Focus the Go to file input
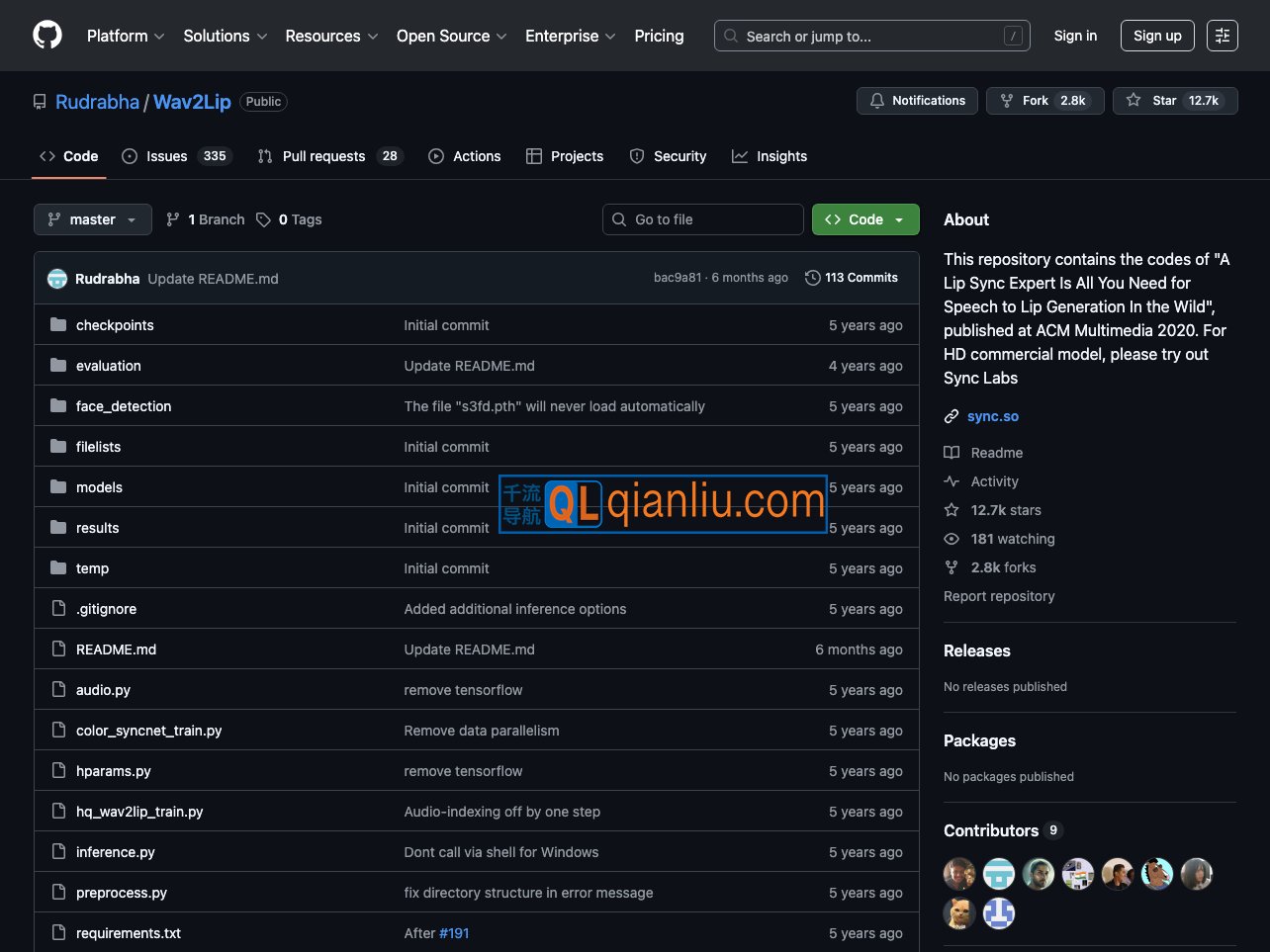1270x952 pixels. (703, 219)
